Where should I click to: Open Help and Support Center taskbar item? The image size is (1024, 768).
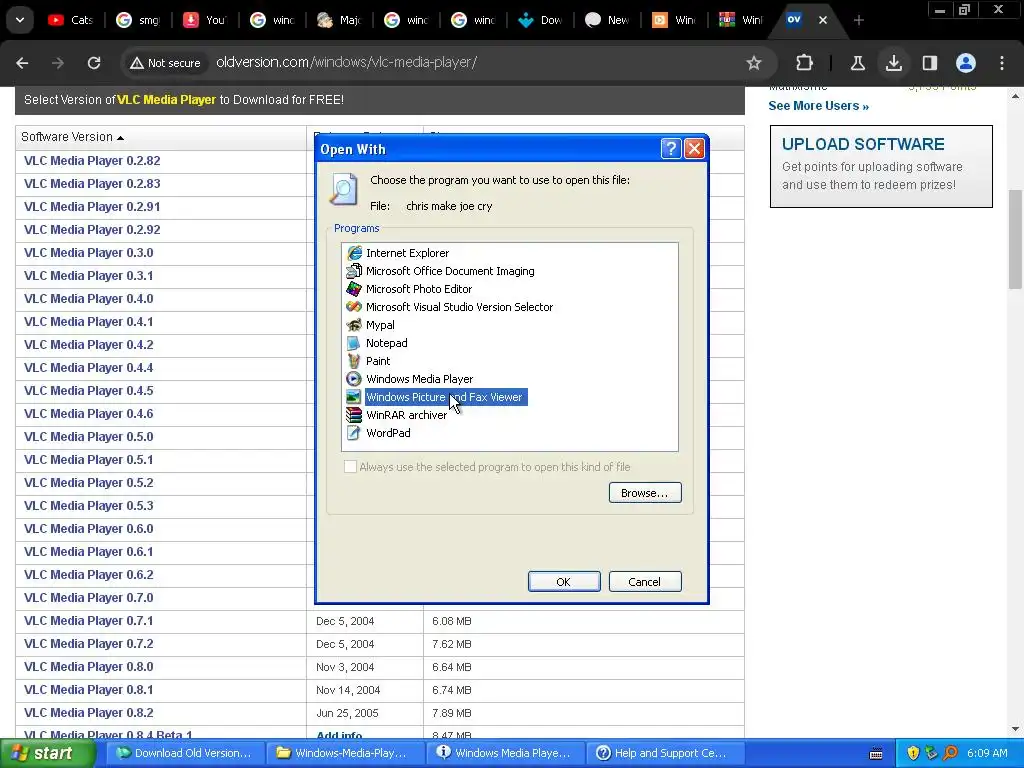tap(665, 754)
